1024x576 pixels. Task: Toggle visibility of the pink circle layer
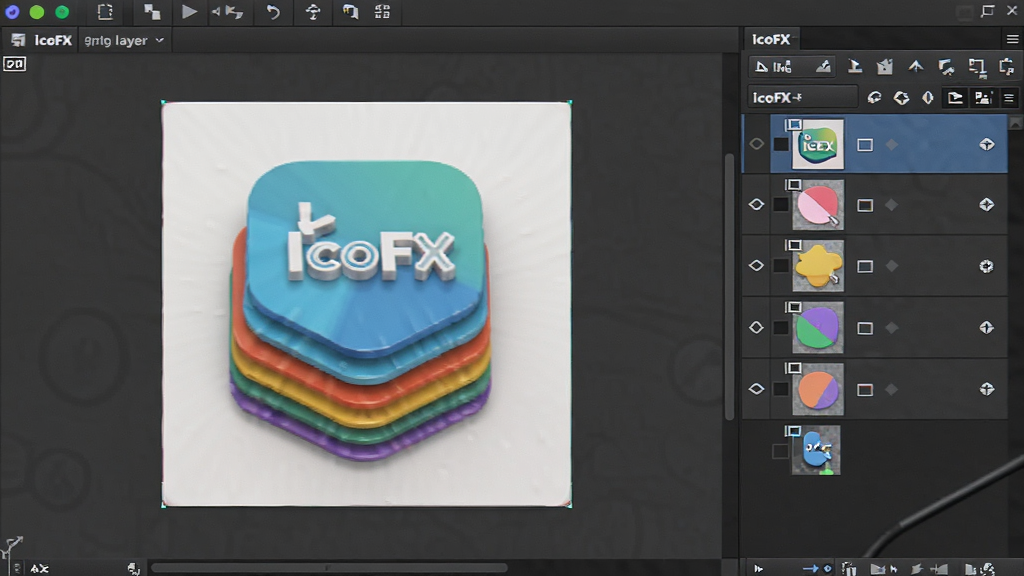pos(756,204)
